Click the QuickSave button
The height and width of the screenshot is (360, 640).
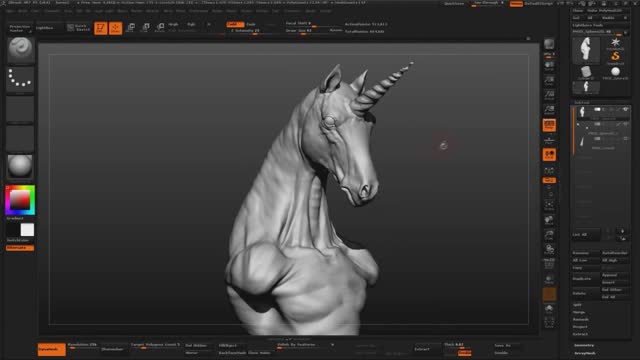[454, 3]
